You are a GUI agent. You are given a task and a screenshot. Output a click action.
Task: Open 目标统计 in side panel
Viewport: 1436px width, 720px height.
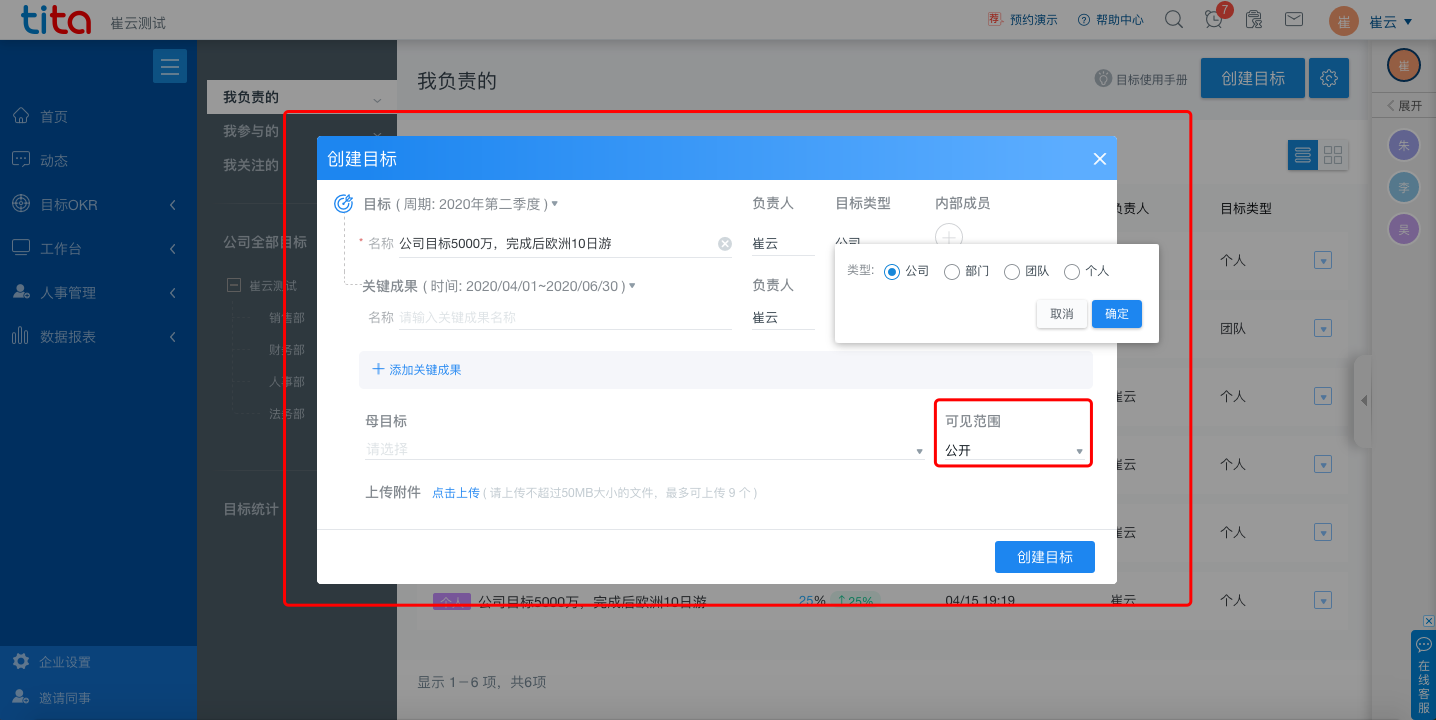click(x=251, y=509)
